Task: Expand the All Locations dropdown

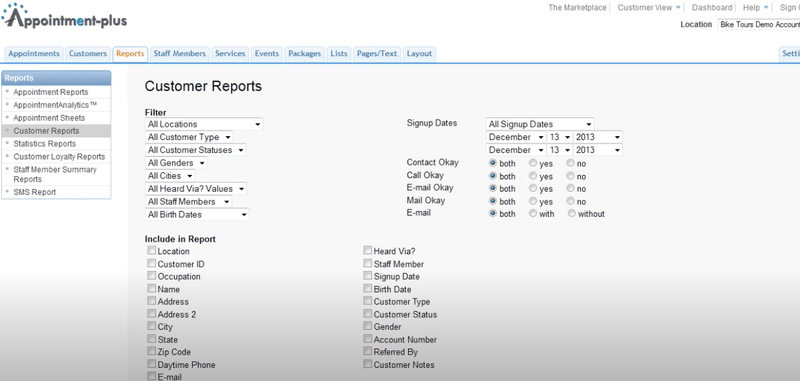Action: click(x=204, y=124)
